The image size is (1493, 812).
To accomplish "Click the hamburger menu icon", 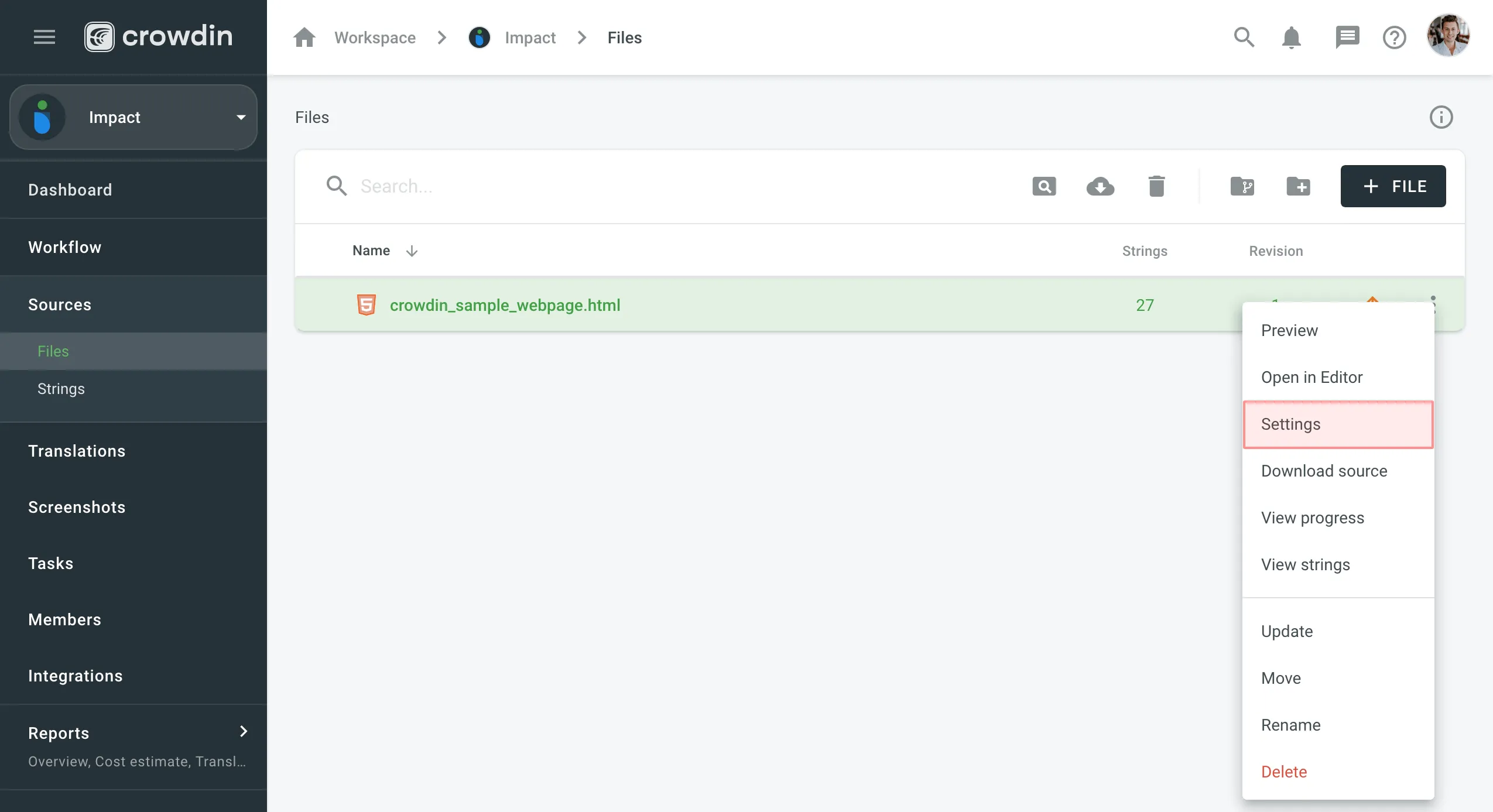I will click(44, 37).
